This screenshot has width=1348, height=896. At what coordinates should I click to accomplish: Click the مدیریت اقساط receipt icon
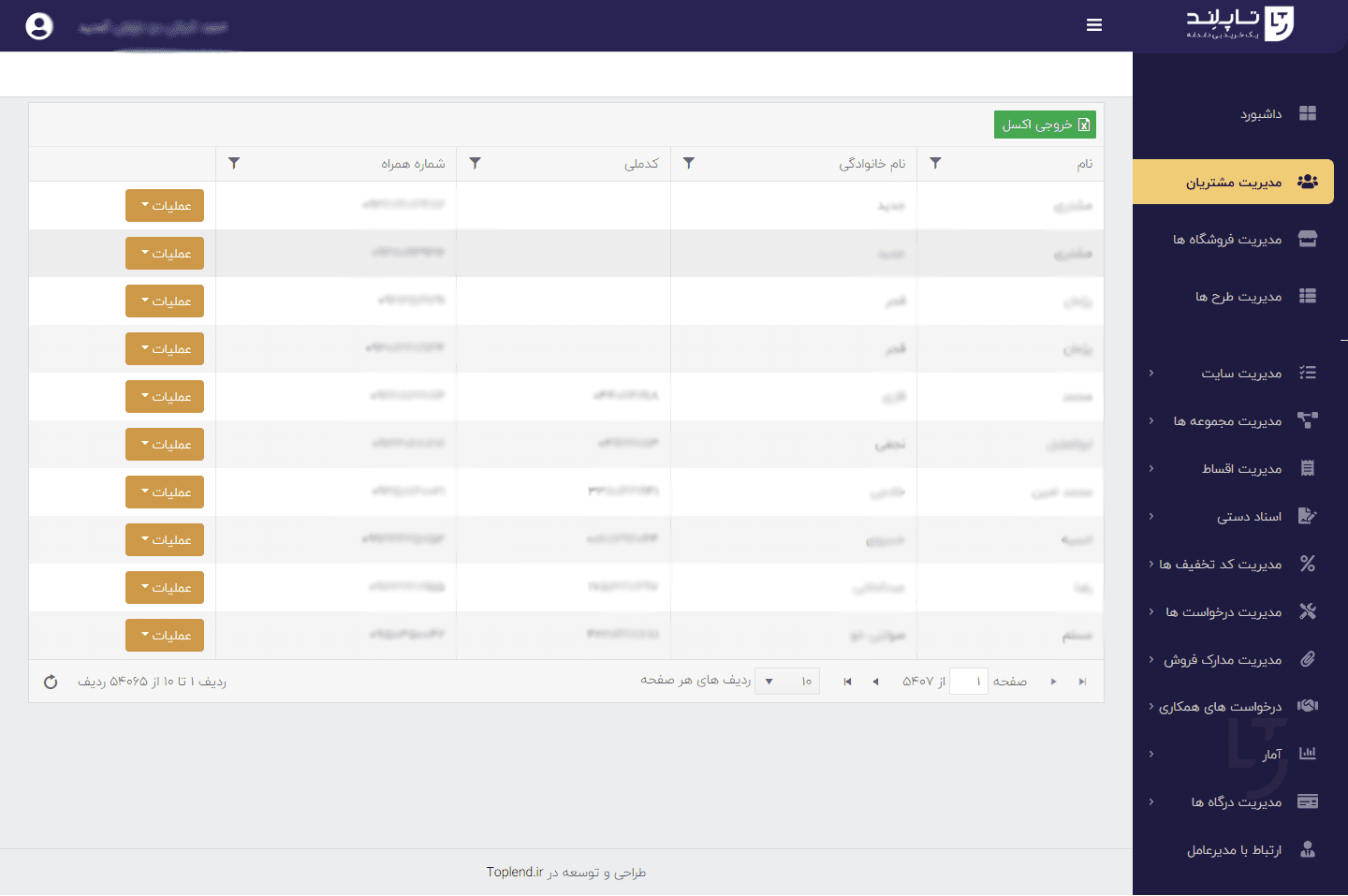point(1308,468)
